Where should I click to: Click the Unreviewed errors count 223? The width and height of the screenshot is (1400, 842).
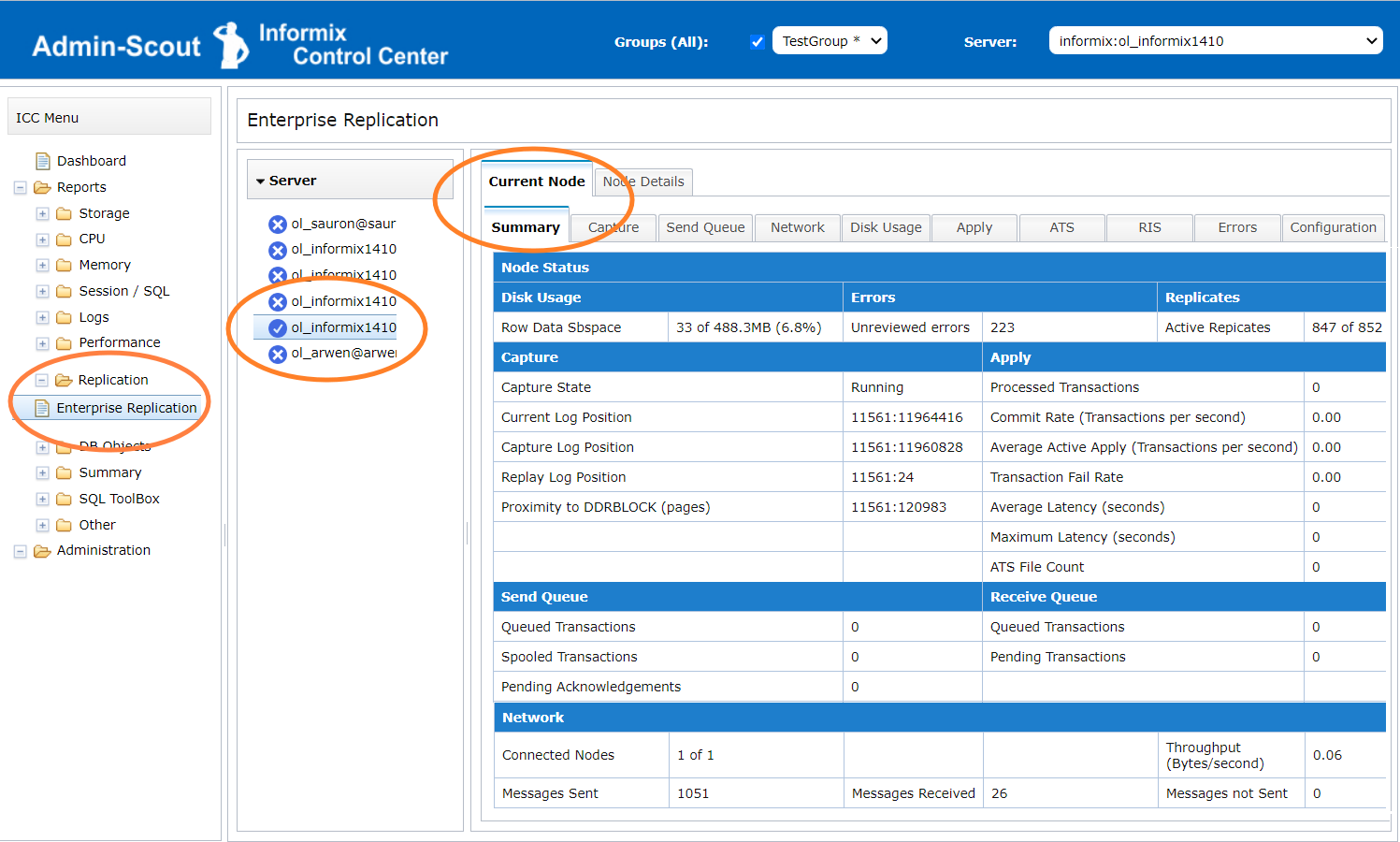click(x=1003, y=327)
